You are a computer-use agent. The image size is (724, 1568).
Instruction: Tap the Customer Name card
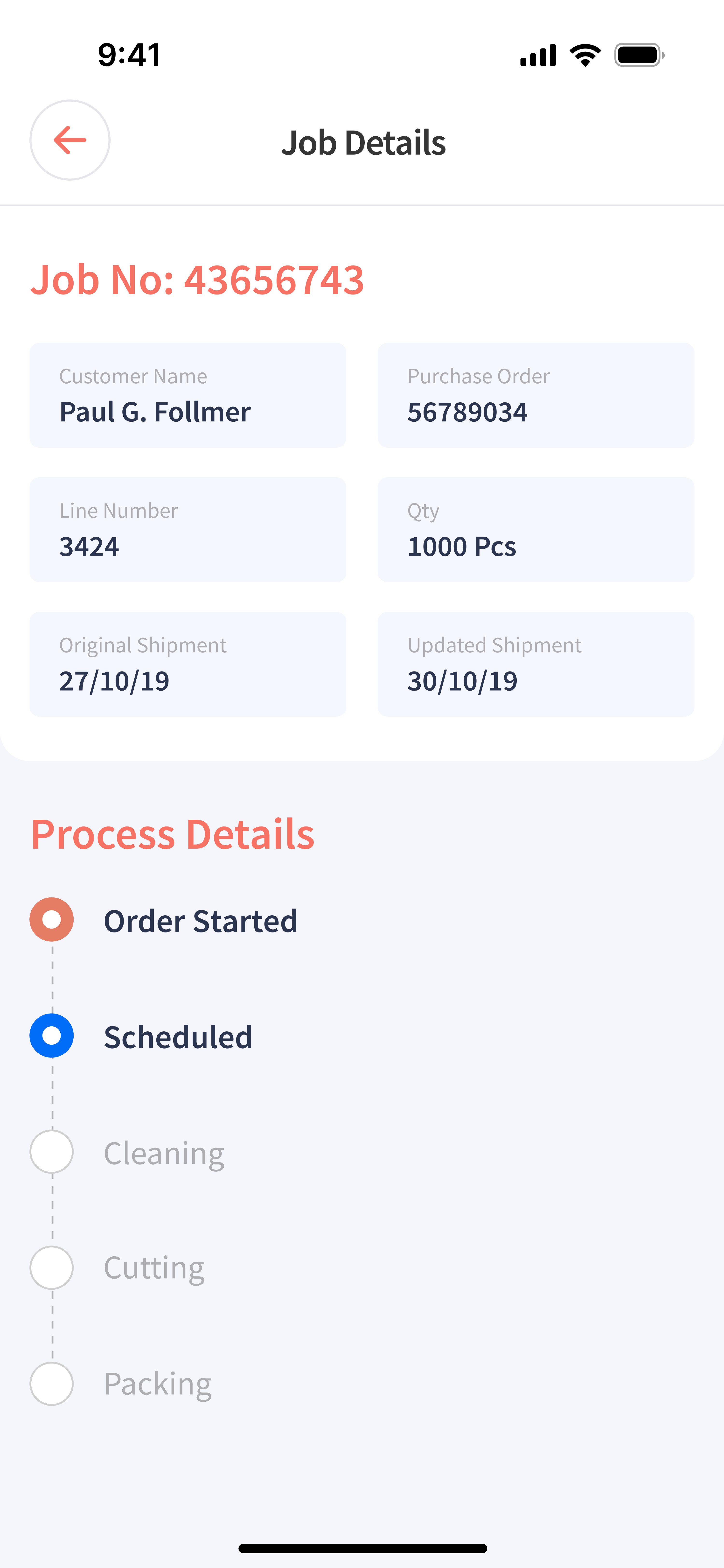coord(187,395)
